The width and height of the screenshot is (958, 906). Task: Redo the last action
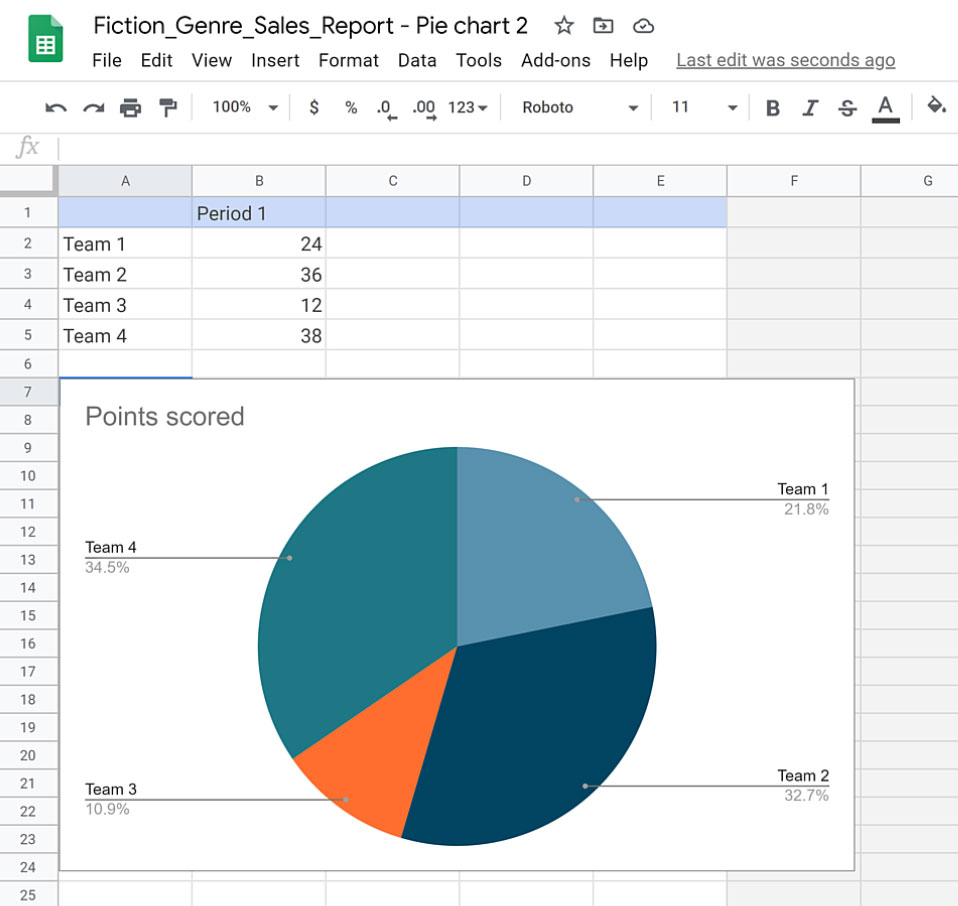click(95, 107)
